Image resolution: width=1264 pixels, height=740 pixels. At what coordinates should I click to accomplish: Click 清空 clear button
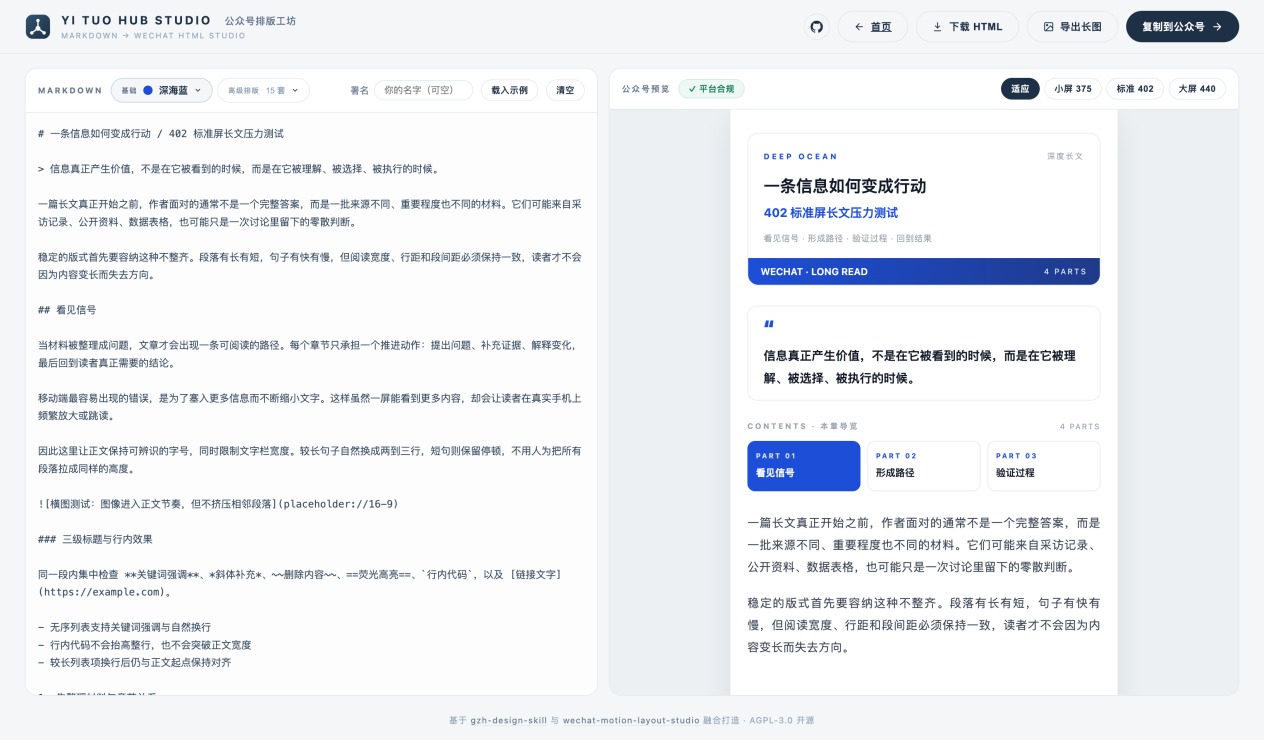566,90
